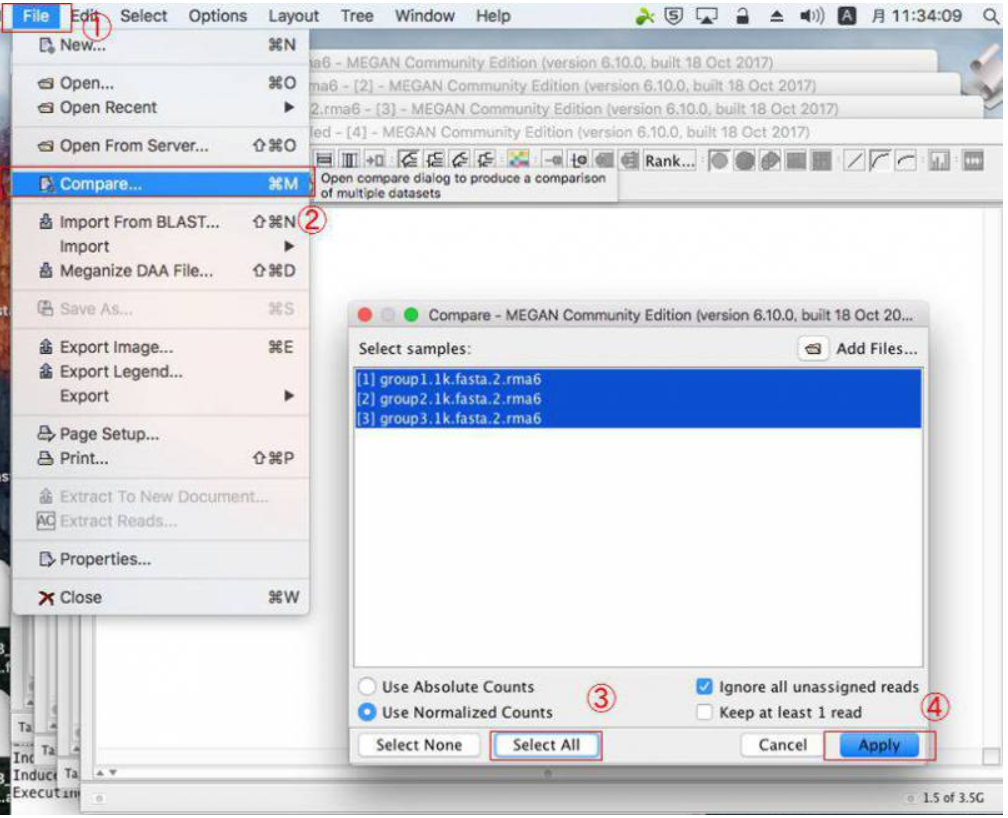Select sample group3.1k.fasta.2.rma6
This screenshot has width=1008, height=818.
[x=638, y=419]
